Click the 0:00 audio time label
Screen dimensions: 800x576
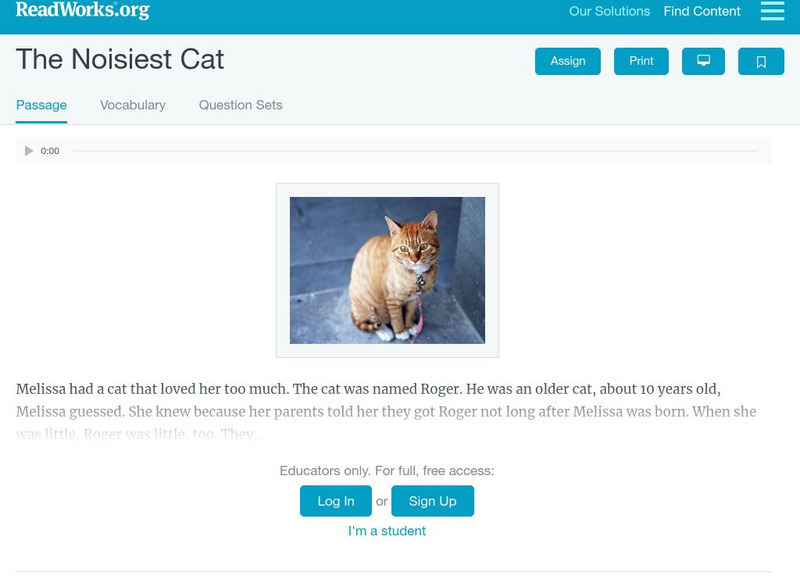(x=50, y=151)
